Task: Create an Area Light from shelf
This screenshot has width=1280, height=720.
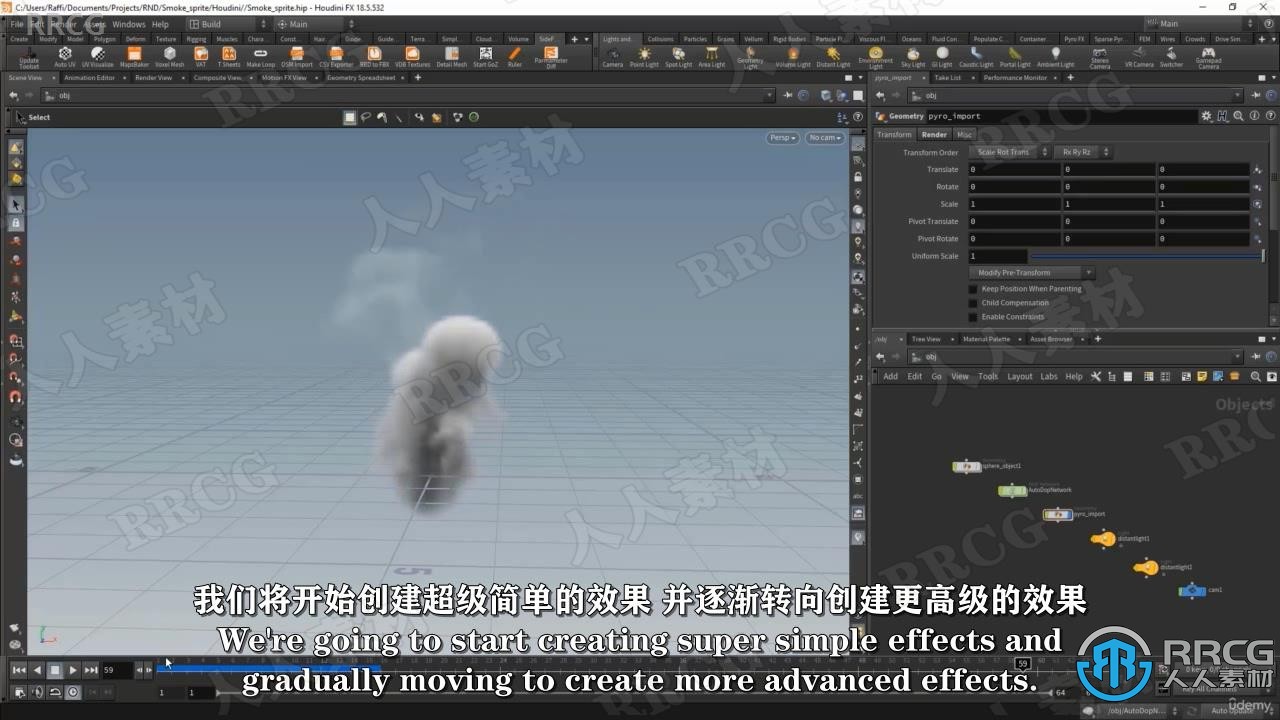Action: pyautogui.click(x=711, y=57)
